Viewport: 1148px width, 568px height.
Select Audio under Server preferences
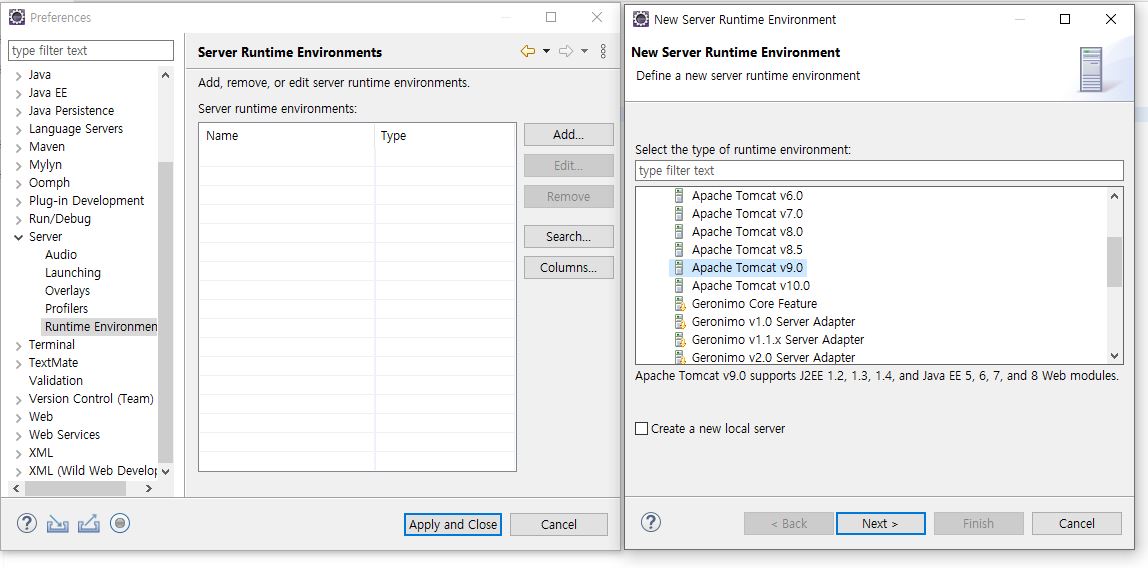(x=61, y=255)
